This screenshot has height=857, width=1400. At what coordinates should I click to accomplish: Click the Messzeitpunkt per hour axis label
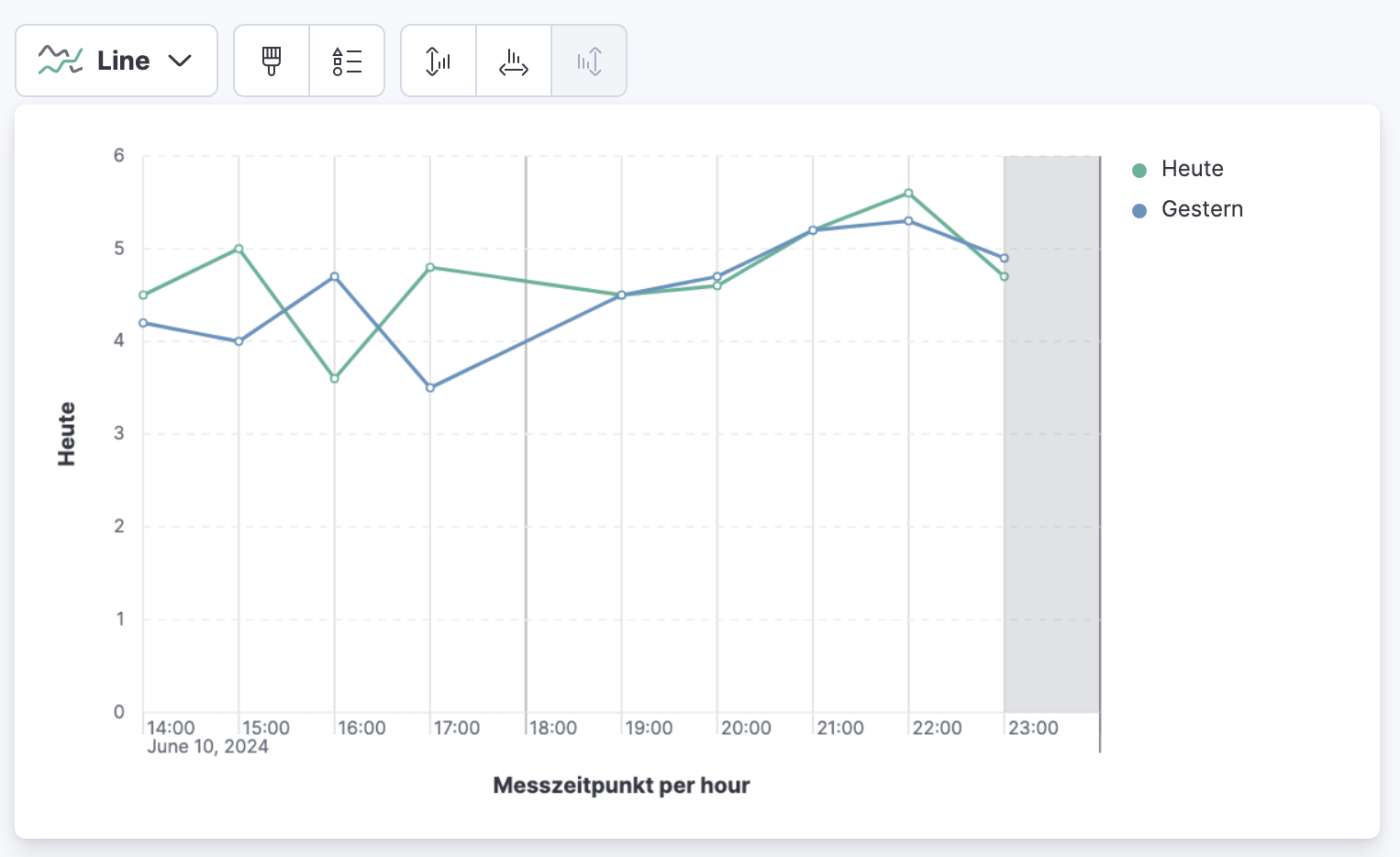(x=621, y=785)
